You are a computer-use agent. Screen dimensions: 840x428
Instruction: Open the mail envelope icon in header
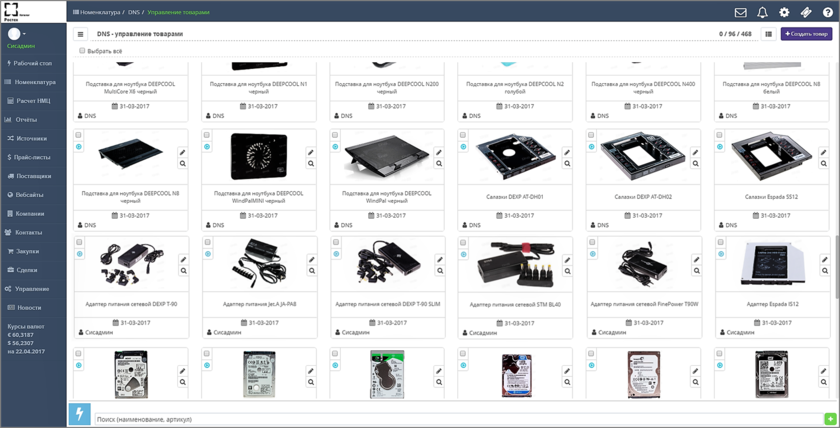click(740, 13)
